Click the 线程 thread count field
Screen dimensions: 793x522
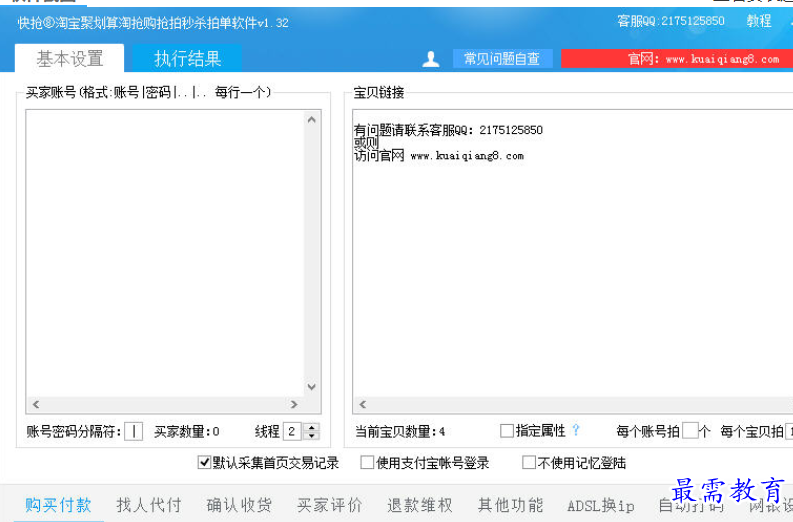tap(292, 431)
